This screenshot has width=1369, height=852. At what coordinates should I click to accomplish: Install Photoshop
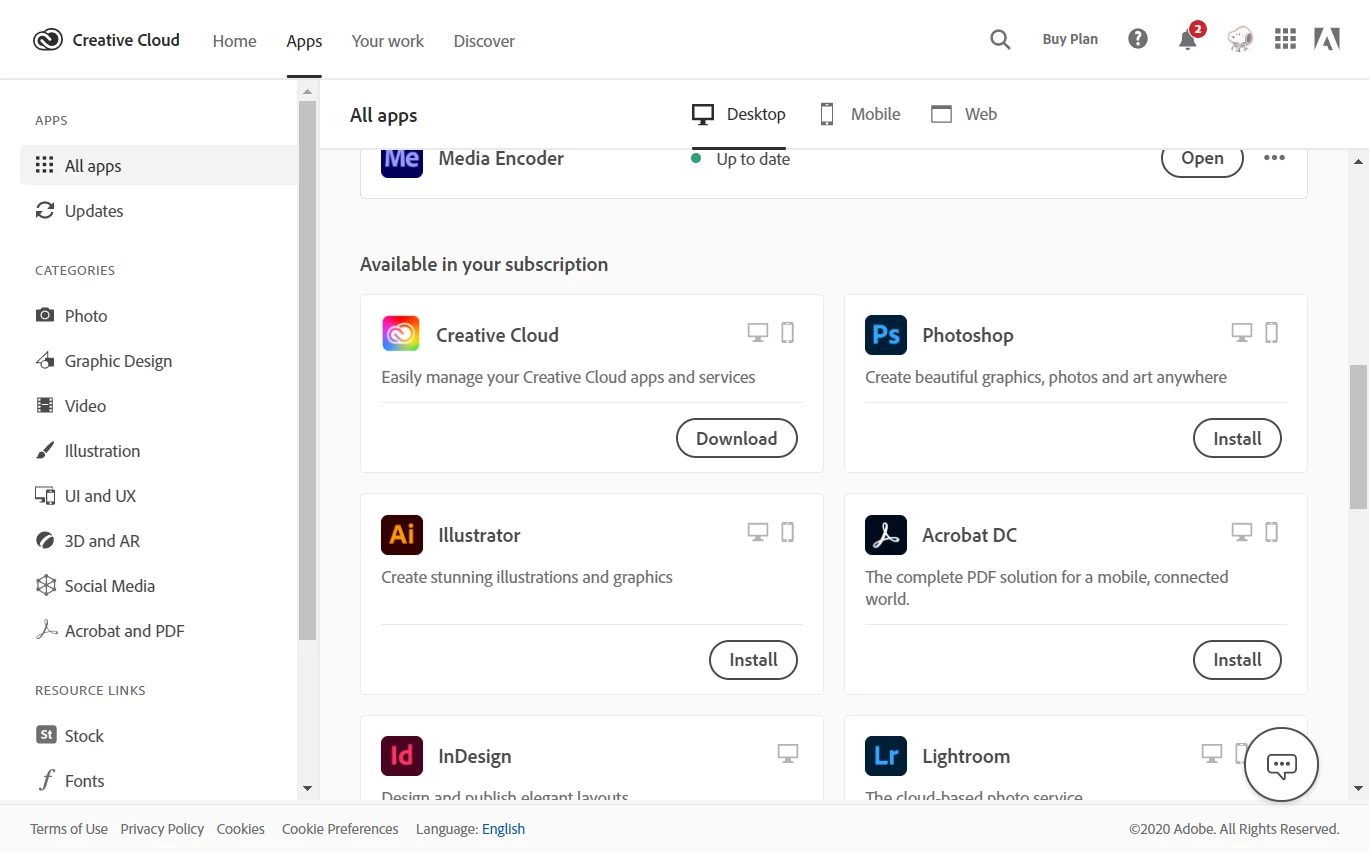click(1237, 438)
